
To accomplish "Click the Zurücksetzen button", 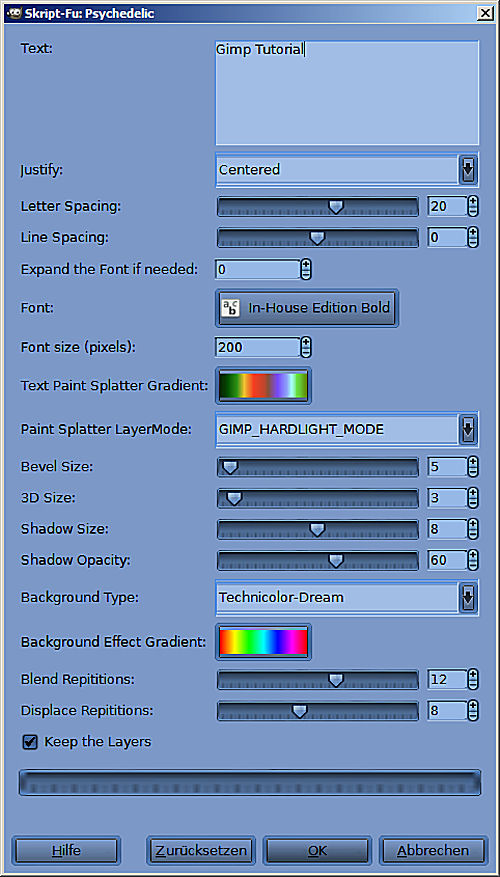I will (201, 851).
